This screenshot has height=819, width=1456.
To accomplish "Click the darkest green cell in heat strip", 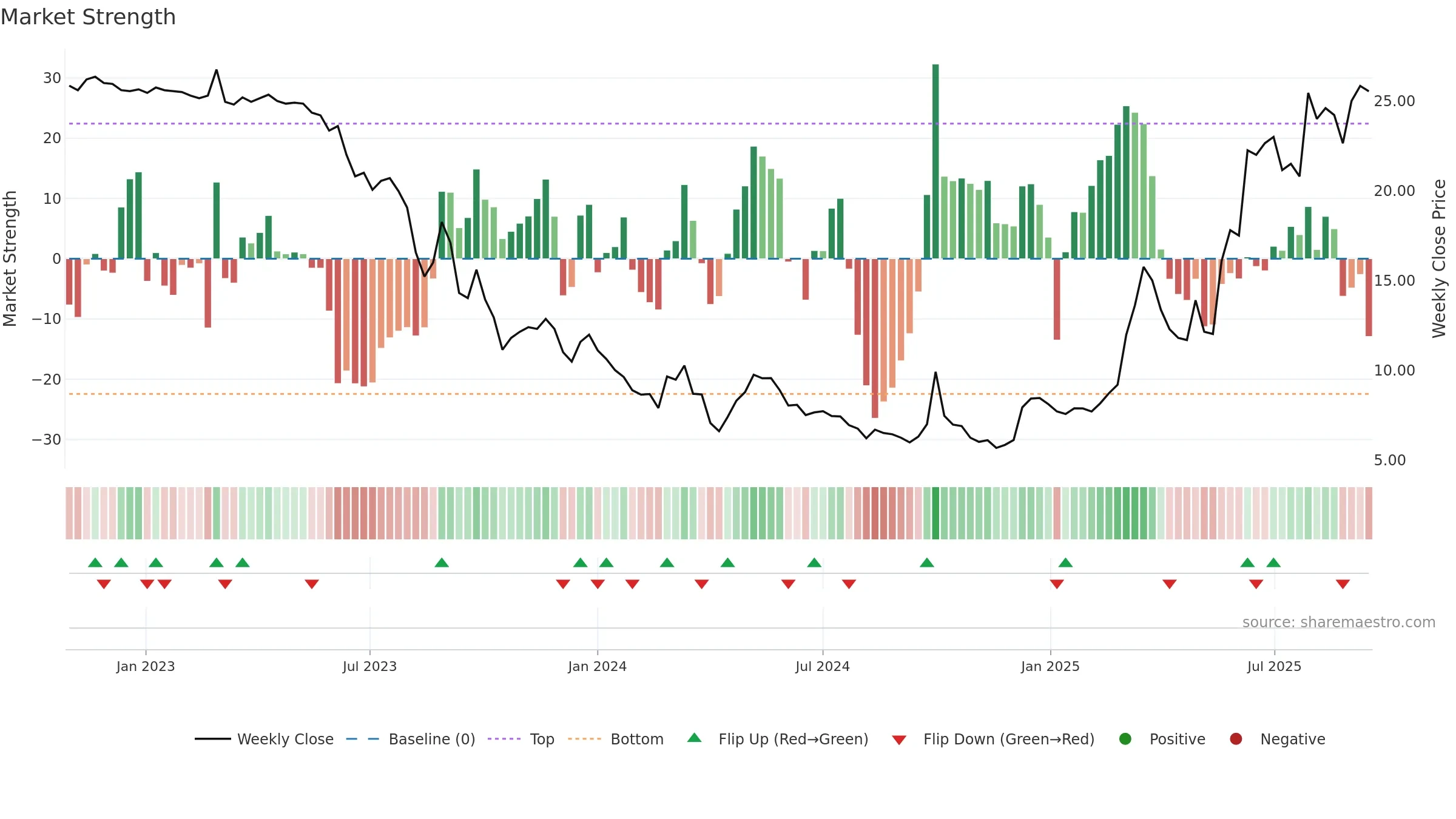I will 935,513.
